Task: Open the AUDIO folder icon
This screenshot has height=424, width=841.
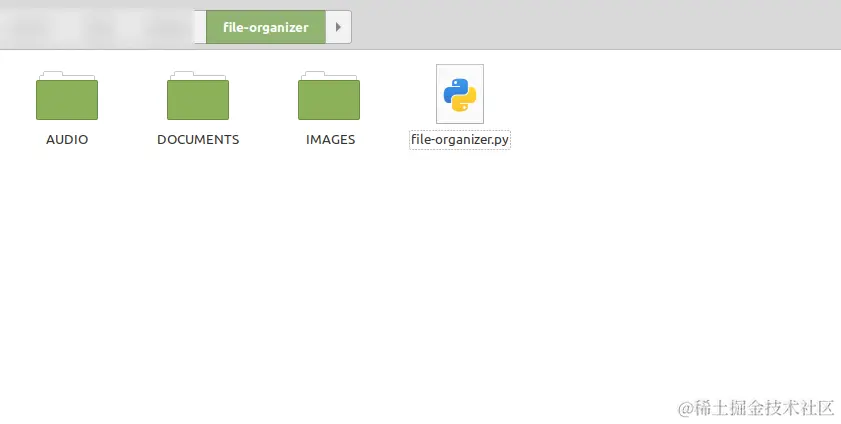Action: click(67, 96)
